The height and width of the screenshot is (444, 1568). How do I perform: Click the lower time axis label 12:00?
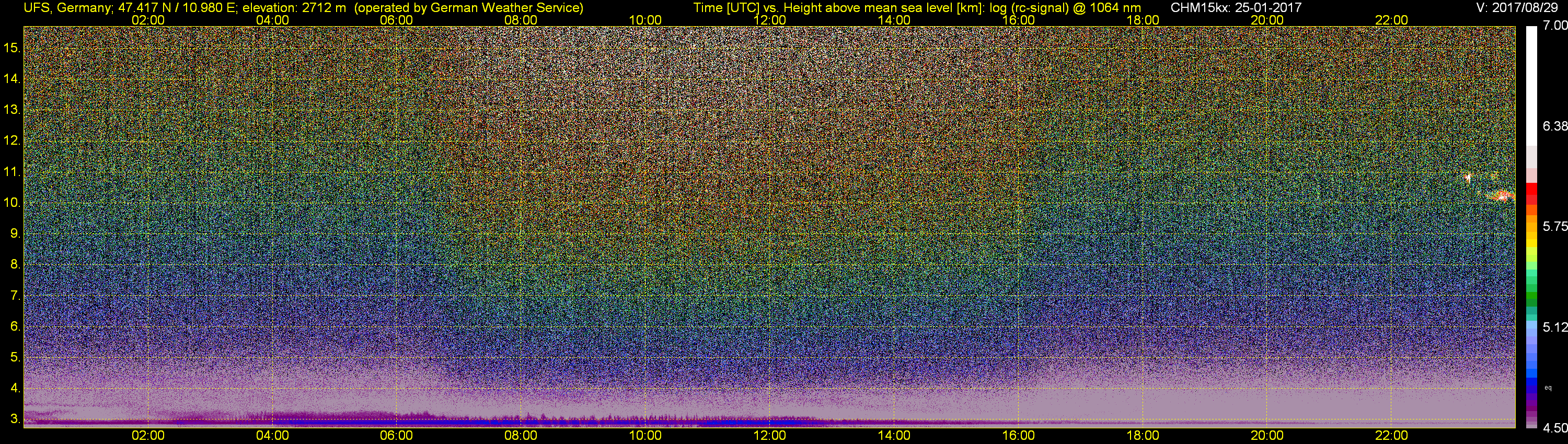click(770, 436)
